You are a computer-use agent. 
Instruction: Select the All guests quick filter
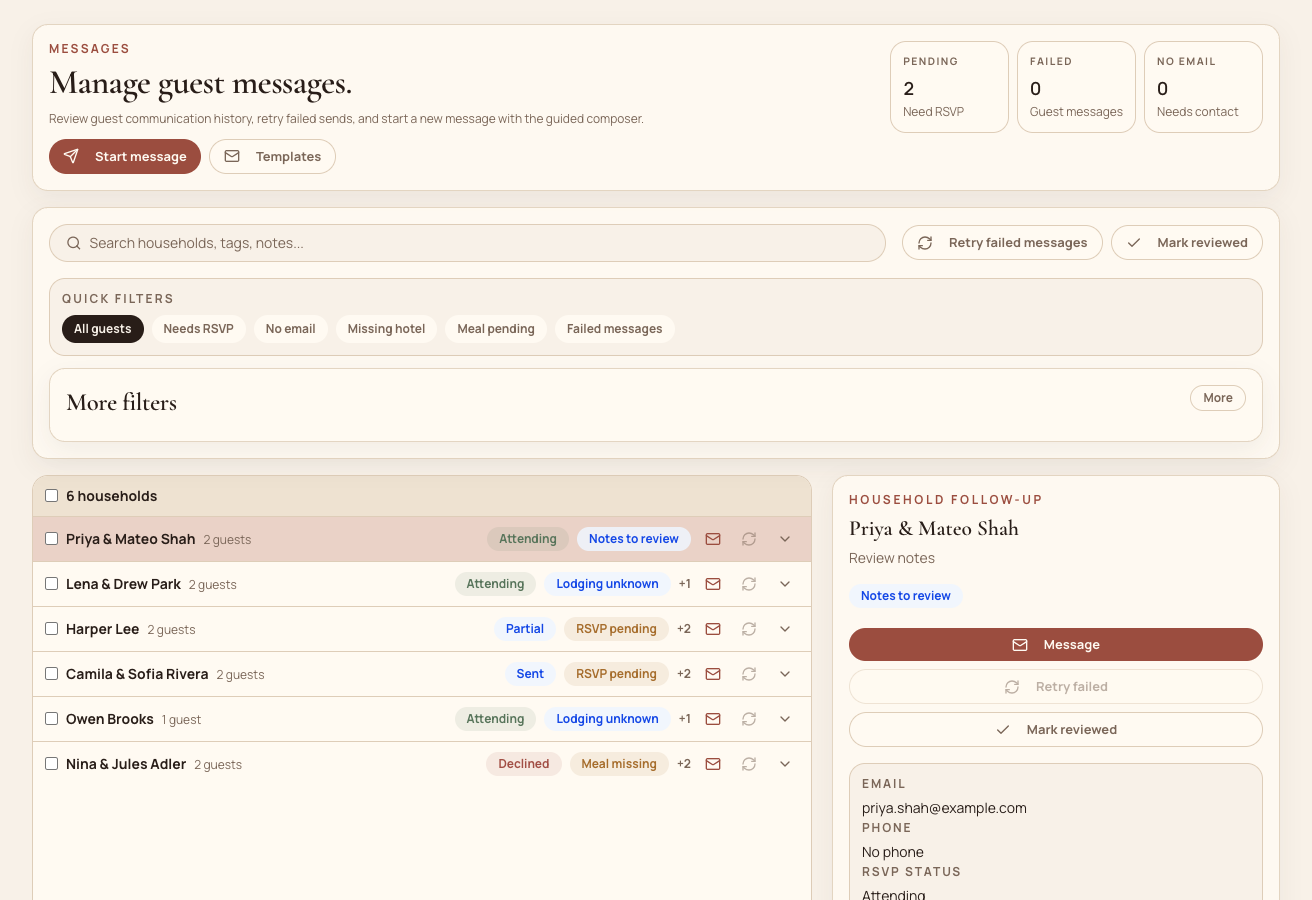(103, 329)
